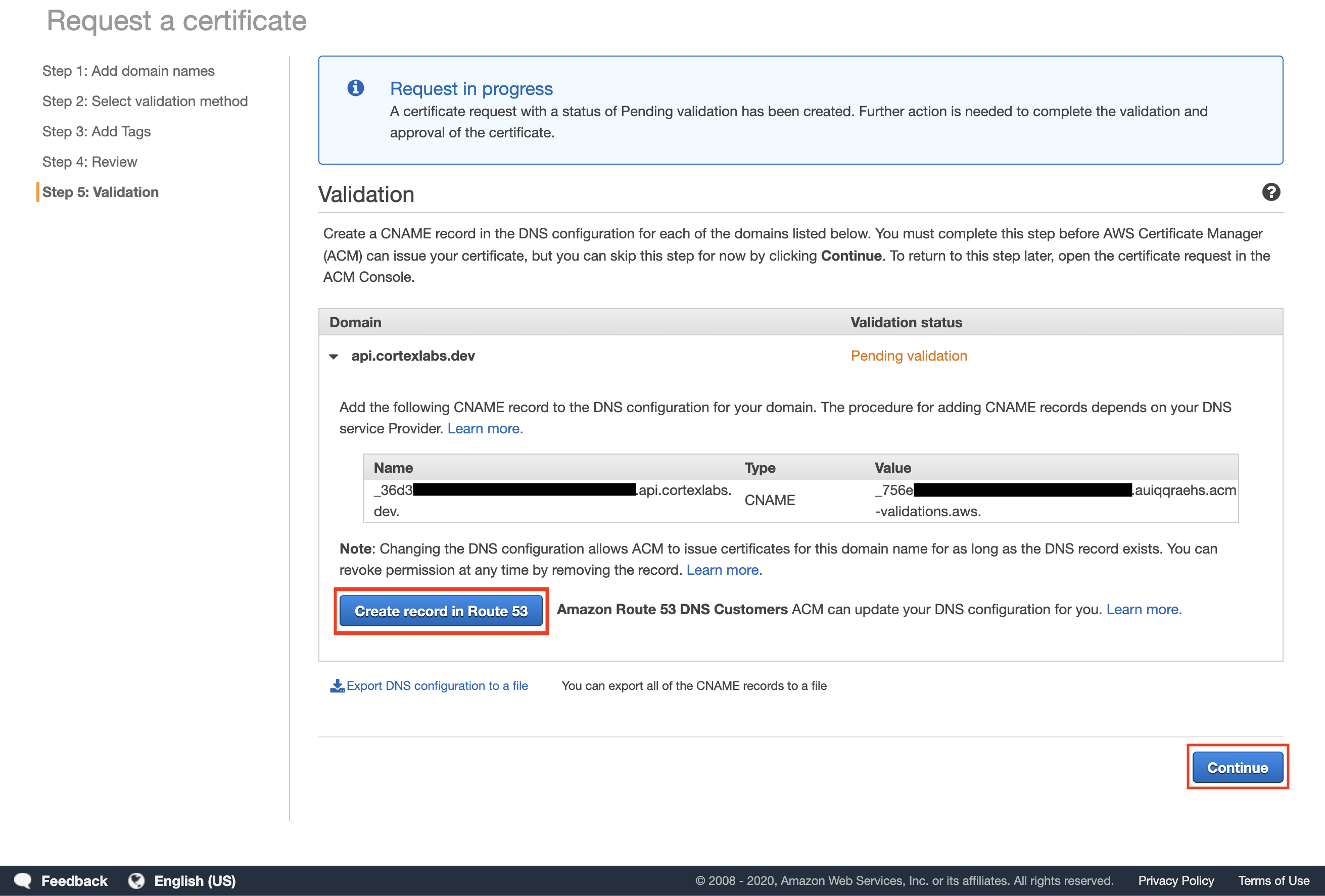Go to Step 2: Select validation method
Image resolution: width=1325 pixels, height=896 pixels.
point(145,101)
